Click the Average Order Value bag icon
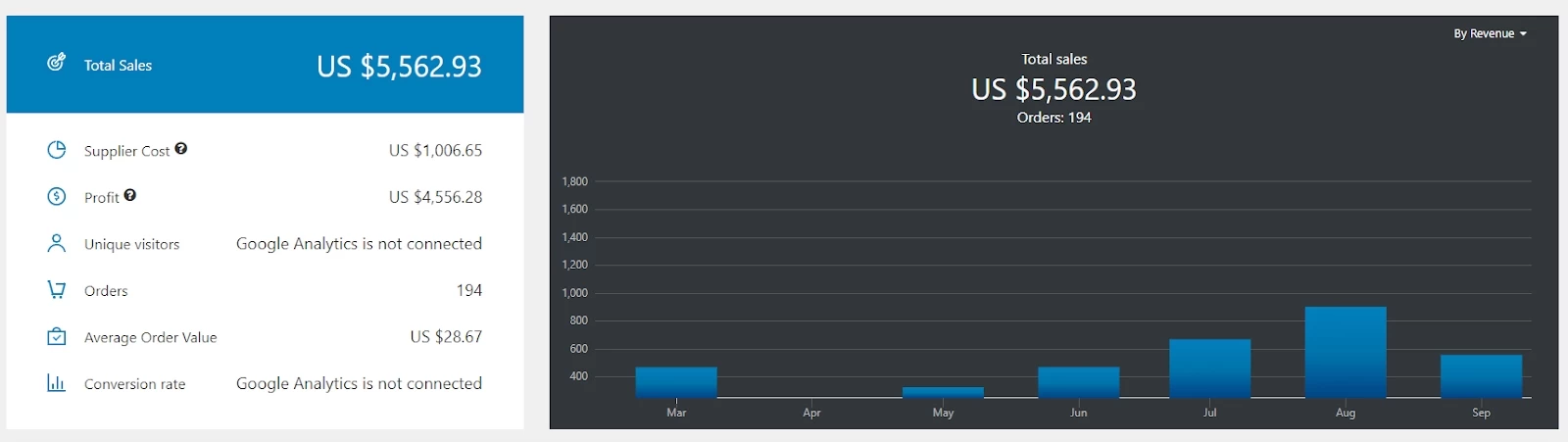Viewport: 1568px width, 442px height. [57, 337]
